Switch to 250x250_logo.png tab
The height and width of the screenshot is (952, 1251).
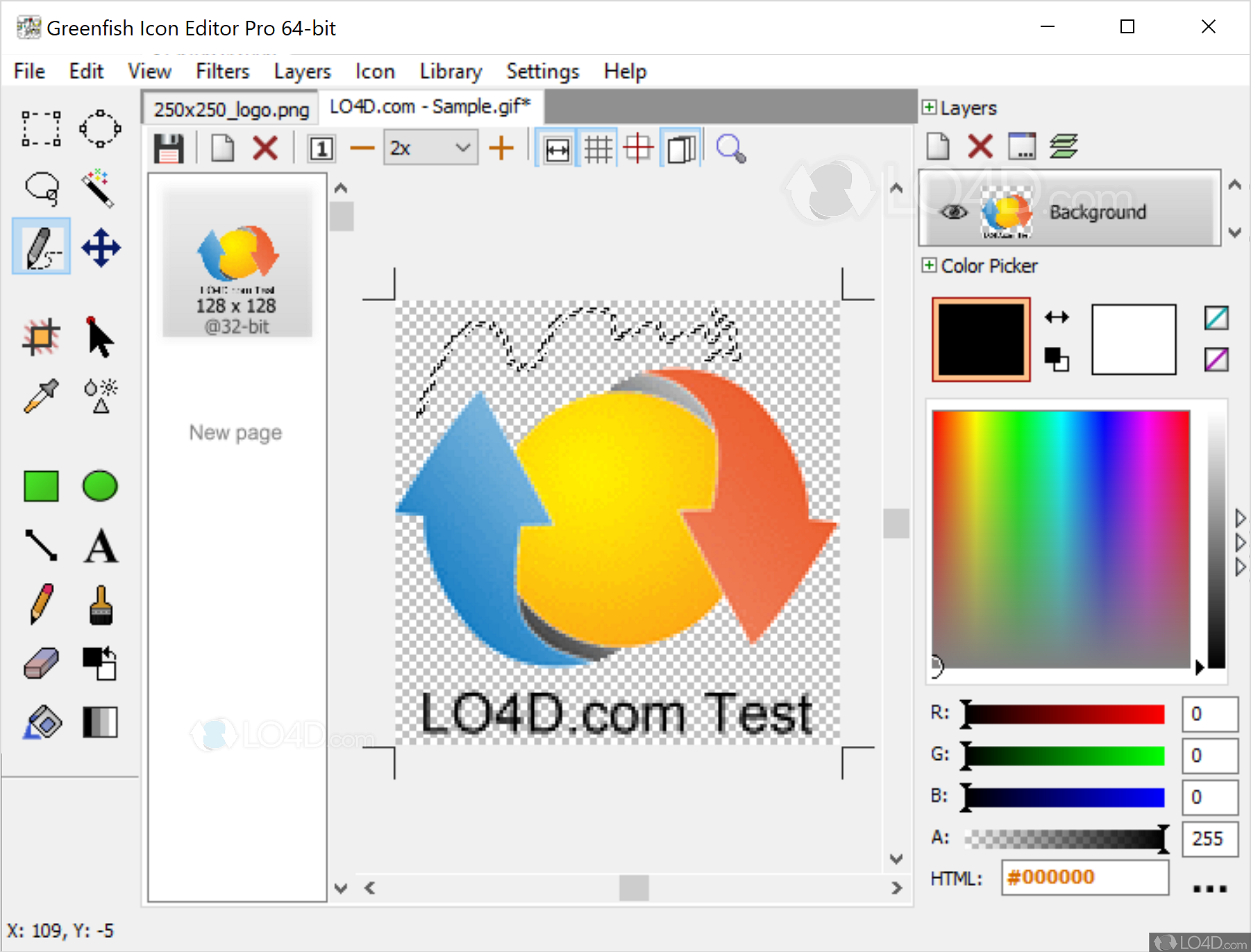pos(231,109)
